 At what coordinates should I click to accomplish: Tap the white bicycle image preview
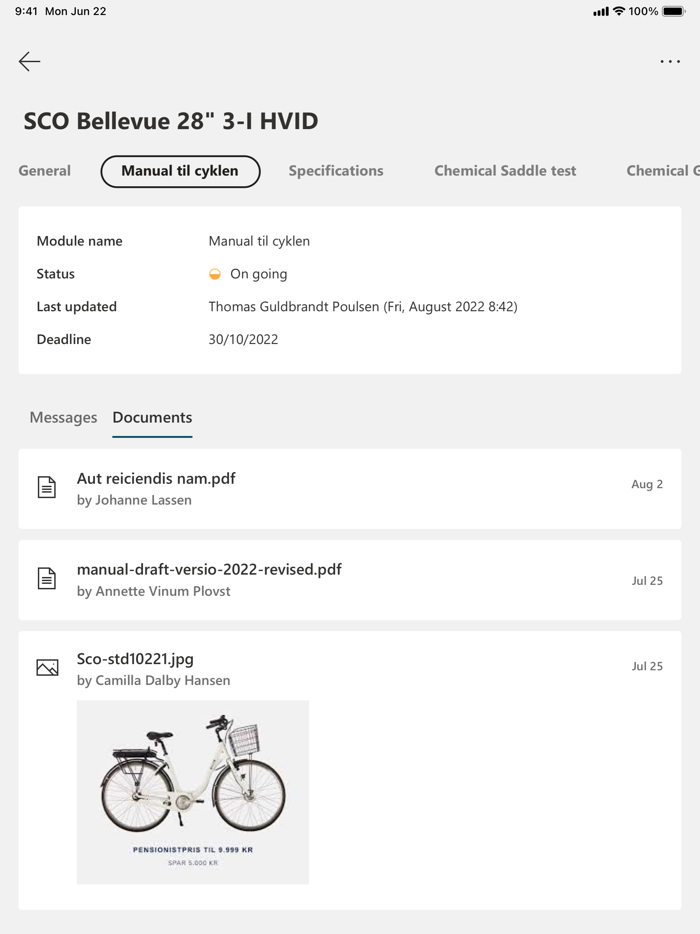(193, 791)
